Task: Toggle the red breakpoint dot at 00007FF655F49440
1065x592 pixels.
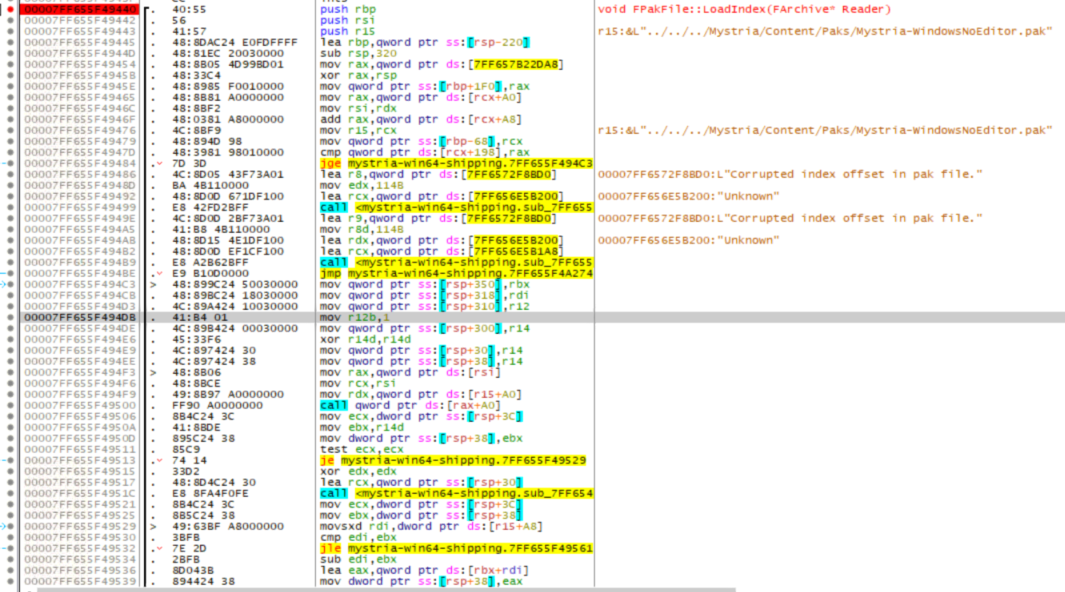Action: pyautogui.click(x=10, y=10)
